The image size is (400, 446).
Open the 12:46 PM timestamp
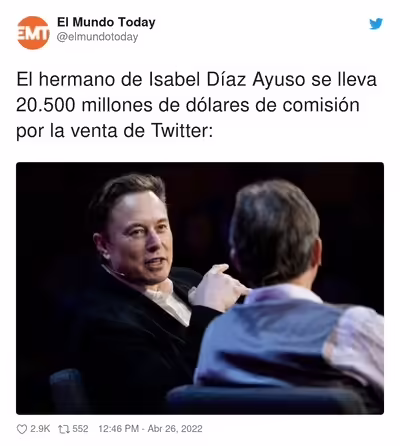tap(118, 429)
